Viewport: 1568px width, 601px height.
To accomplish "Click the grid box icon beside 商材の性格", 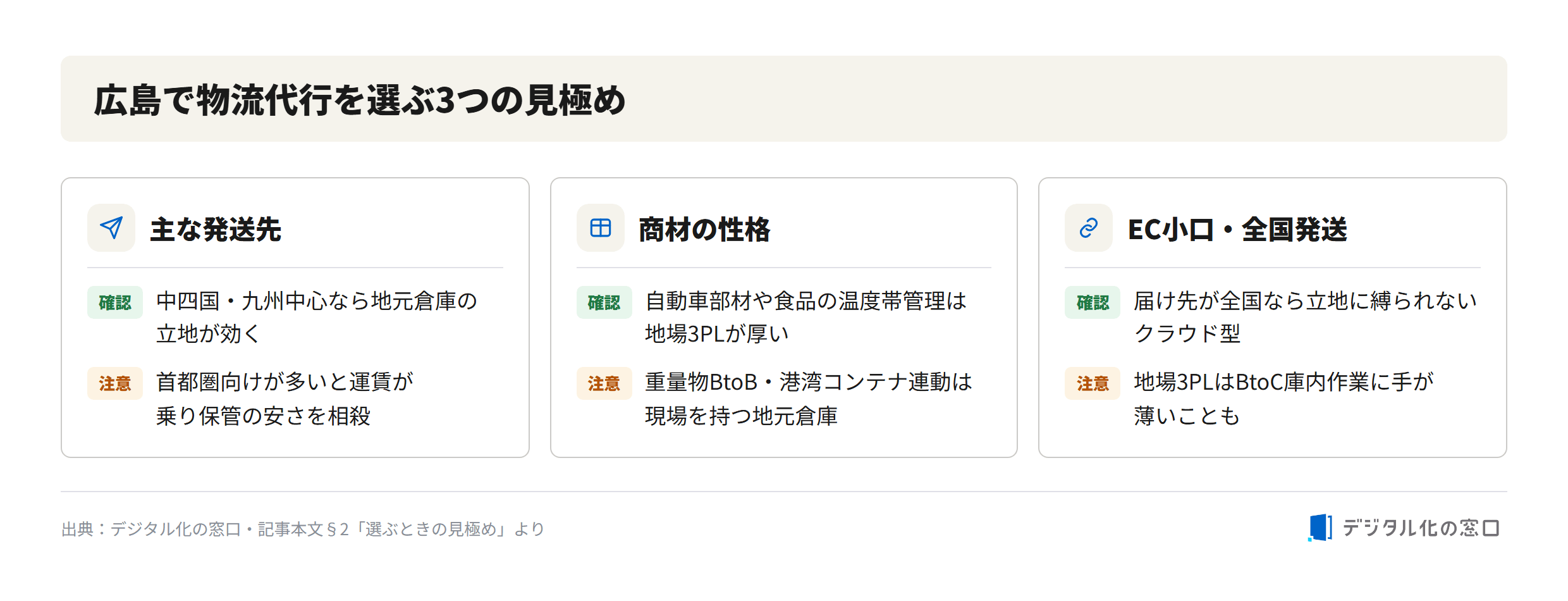I will coord(600,228).
